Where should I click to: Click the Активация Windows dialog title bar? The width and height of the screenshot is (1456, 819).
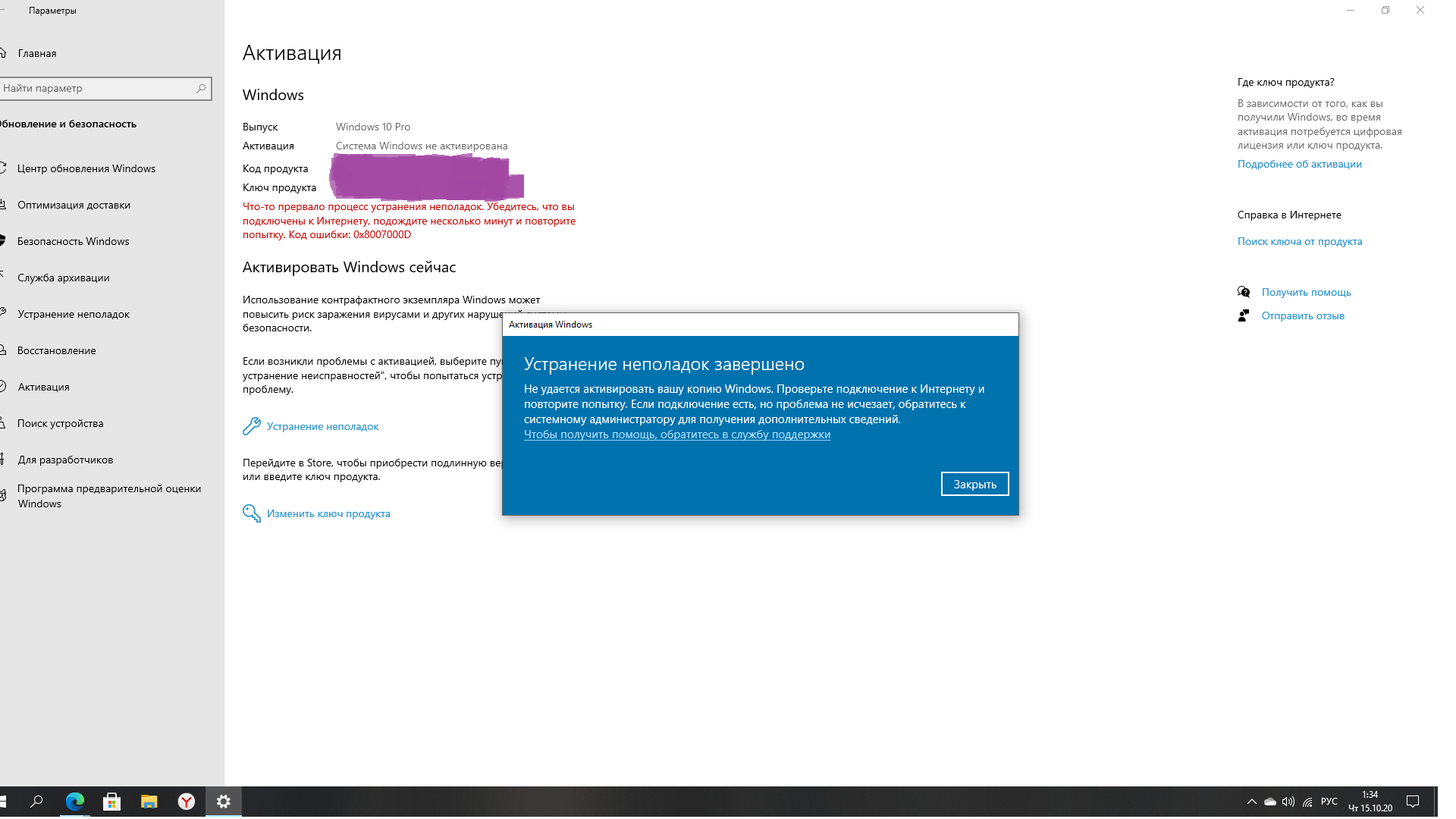(x=761, y=325)
